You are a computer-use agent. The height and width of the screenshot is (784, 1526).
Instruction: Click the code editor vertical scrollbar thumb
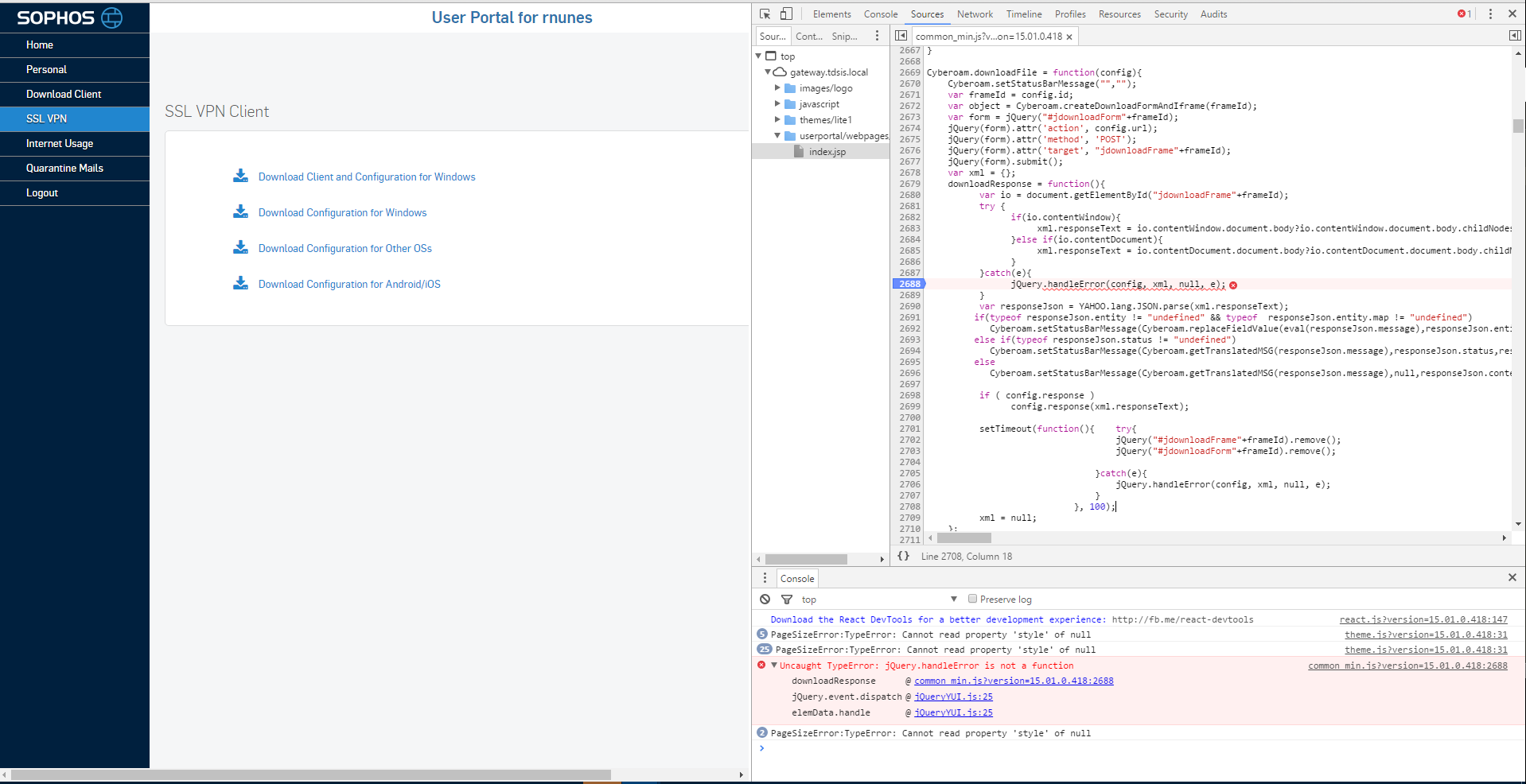[x=1518, y=126]
